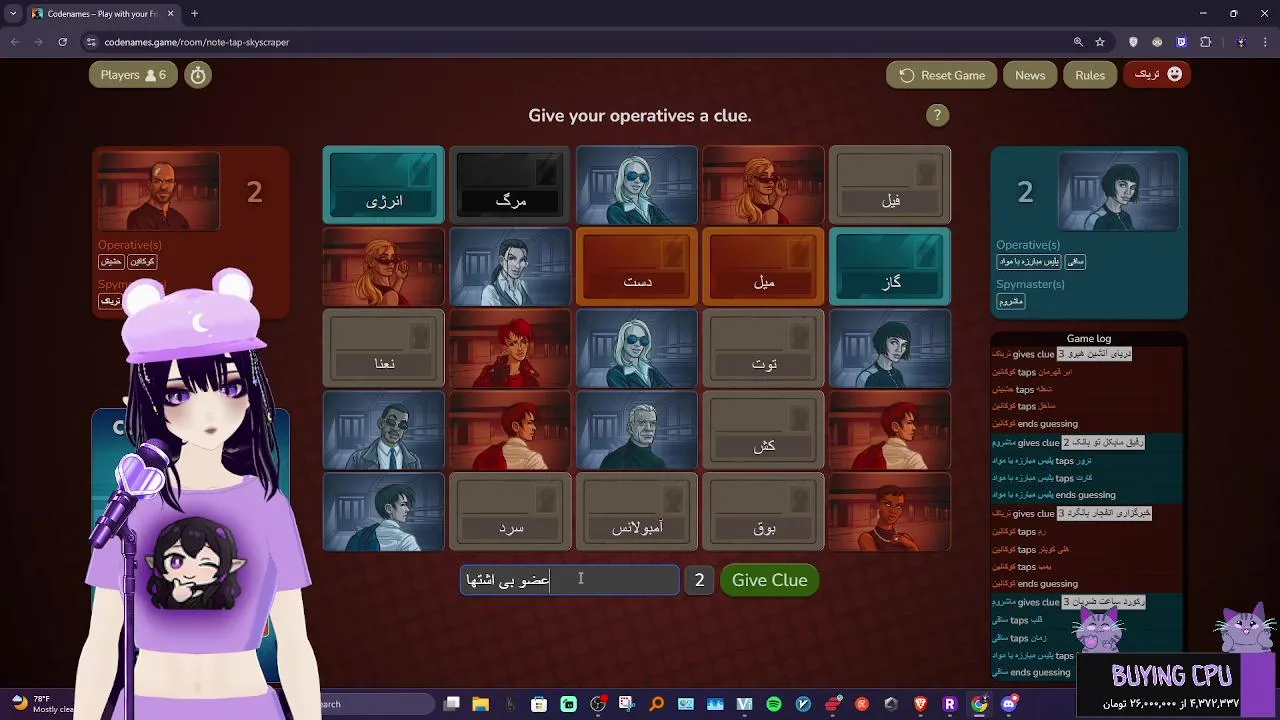Screen dimensions: 1280x720
Task: Close the Codenames browser tab
Action: [x=170, y=14]
